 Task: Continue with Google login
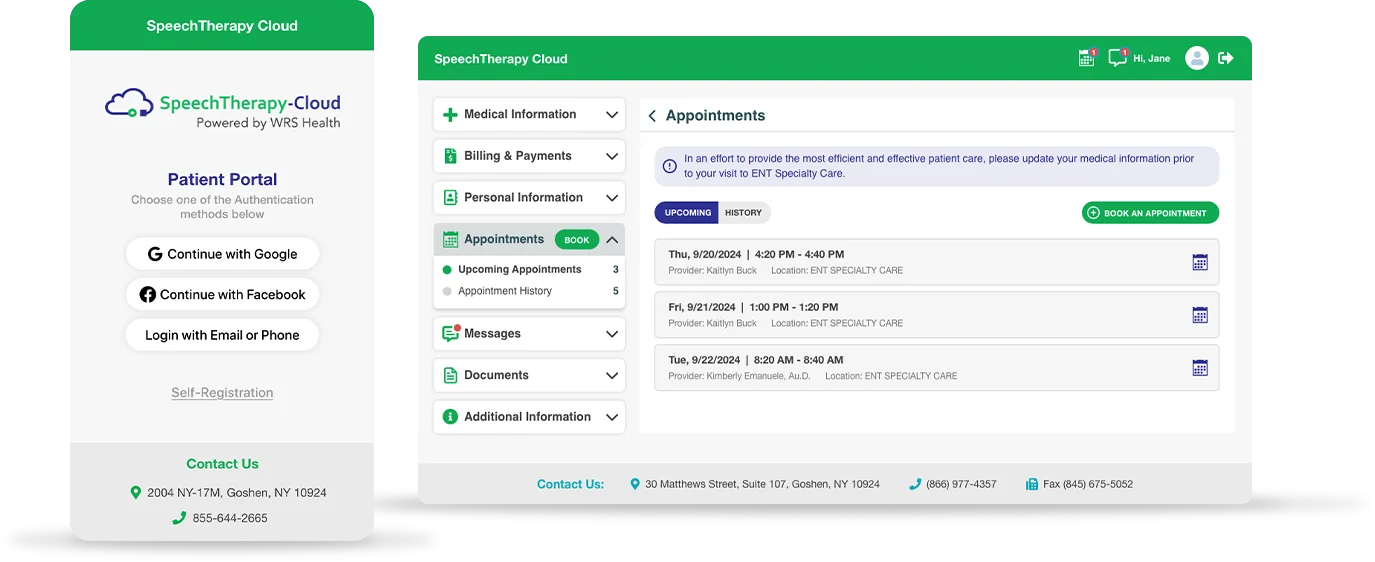pos(222,254)
